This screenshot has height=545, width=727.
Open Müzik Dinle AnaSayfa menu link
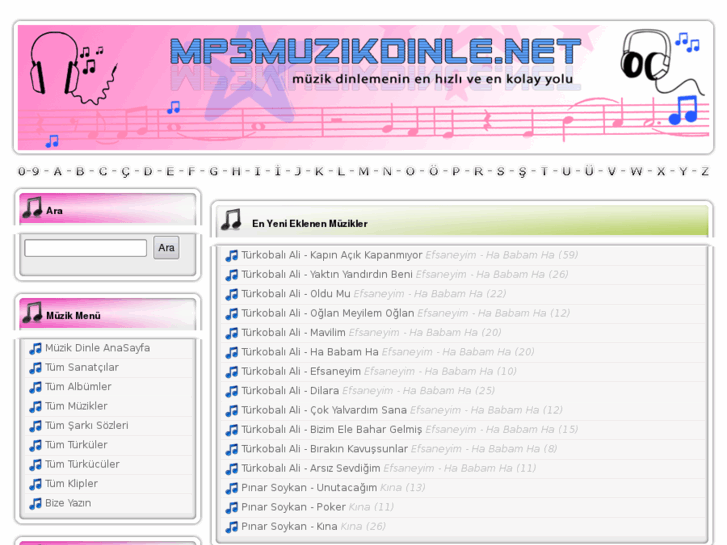pos(97,348)
